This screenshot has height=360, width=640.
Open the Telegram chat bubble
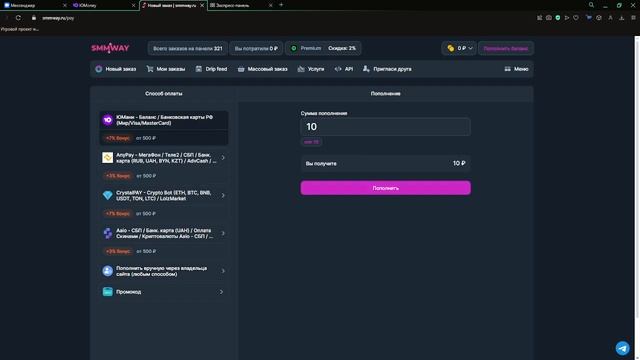[x=622, y=348]
